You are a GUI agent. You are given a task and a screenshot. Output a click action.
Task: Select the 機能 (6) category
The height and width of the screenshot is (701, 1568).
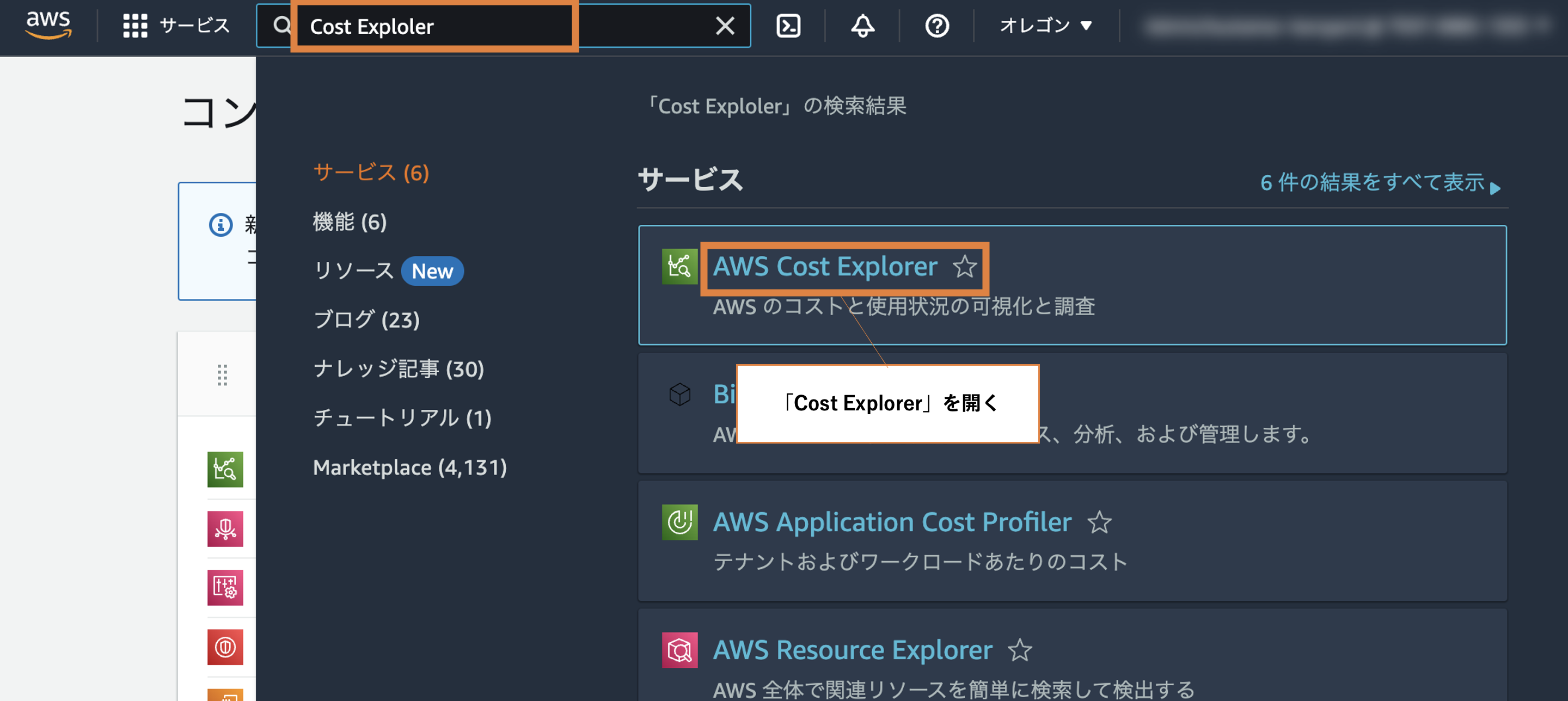click(x=350, y=222)
